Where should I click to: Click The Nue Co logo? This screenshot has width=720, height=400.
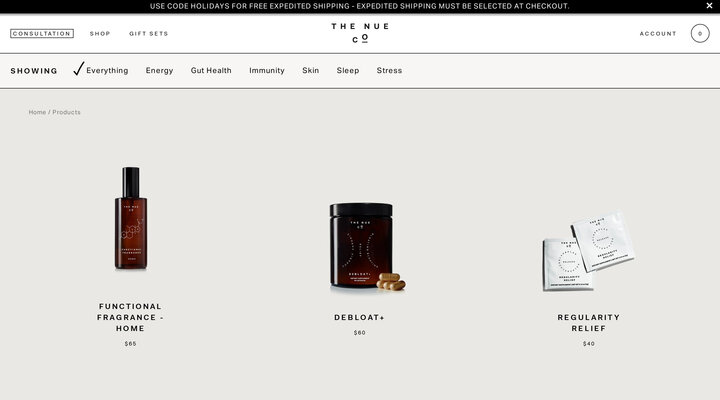[360, 33]
